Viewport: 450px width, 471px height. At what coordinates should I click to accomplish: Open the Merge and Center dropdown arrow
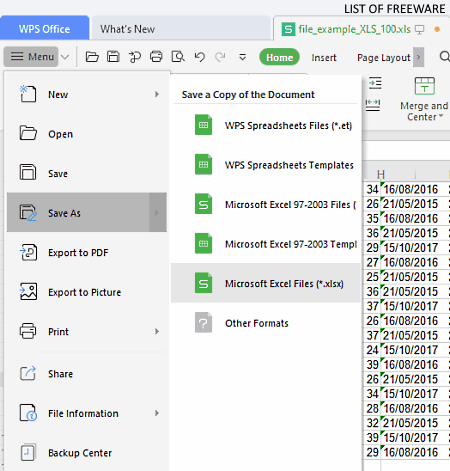pyautogui.click(x=441, y=116)
